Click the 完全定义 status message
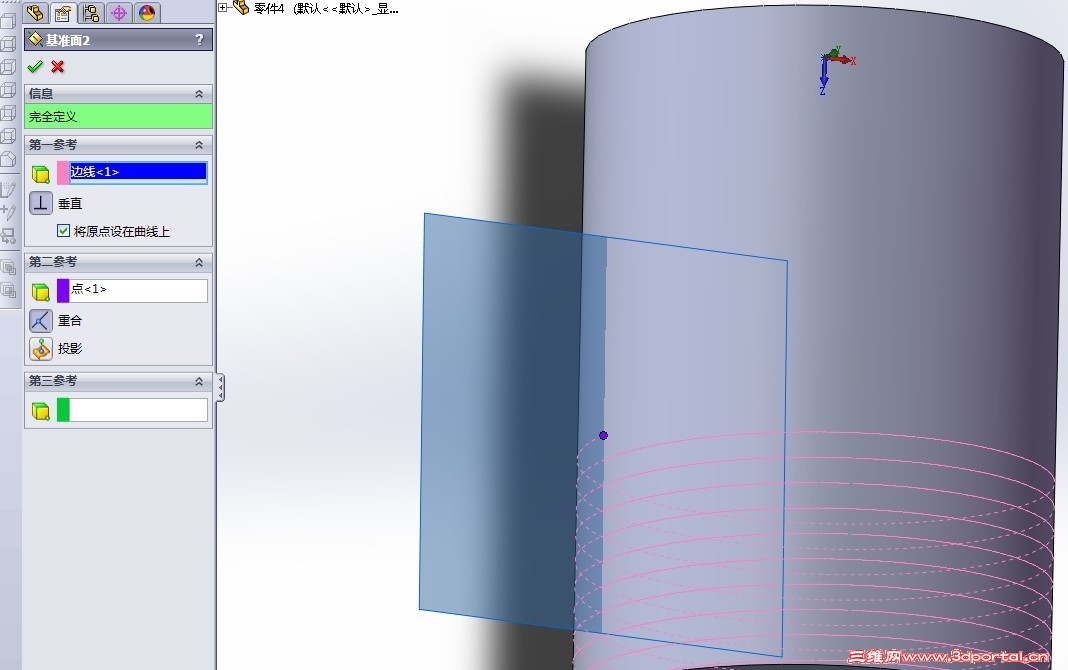 coord(119,116)
